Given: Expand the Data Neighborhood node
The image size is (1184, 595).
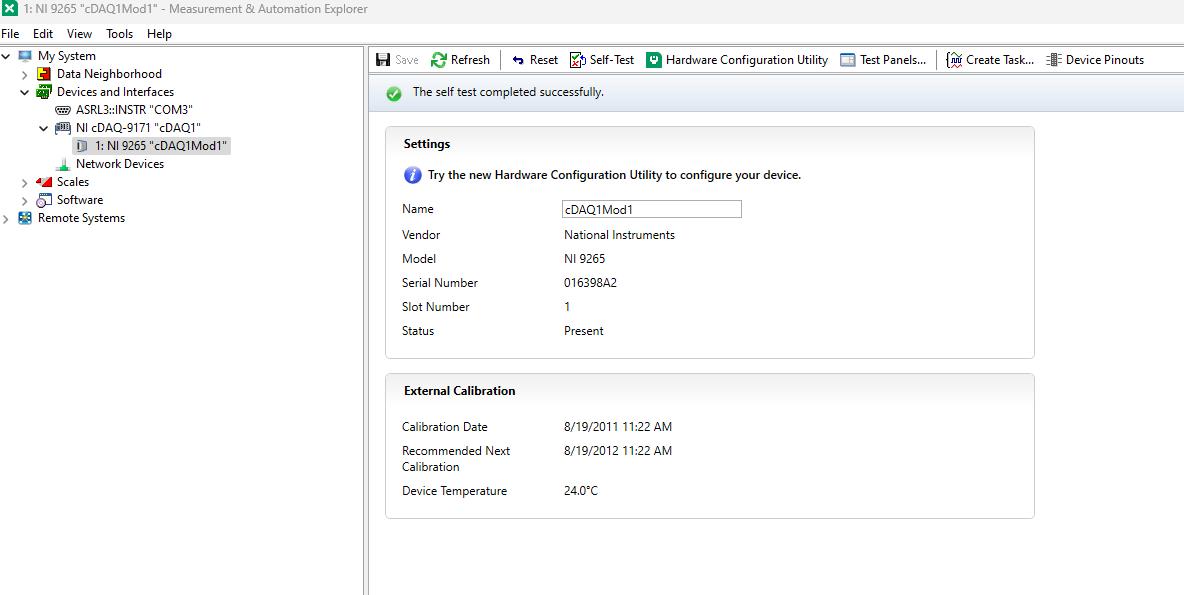Looking at the screenshot, I should click(25, 74).
